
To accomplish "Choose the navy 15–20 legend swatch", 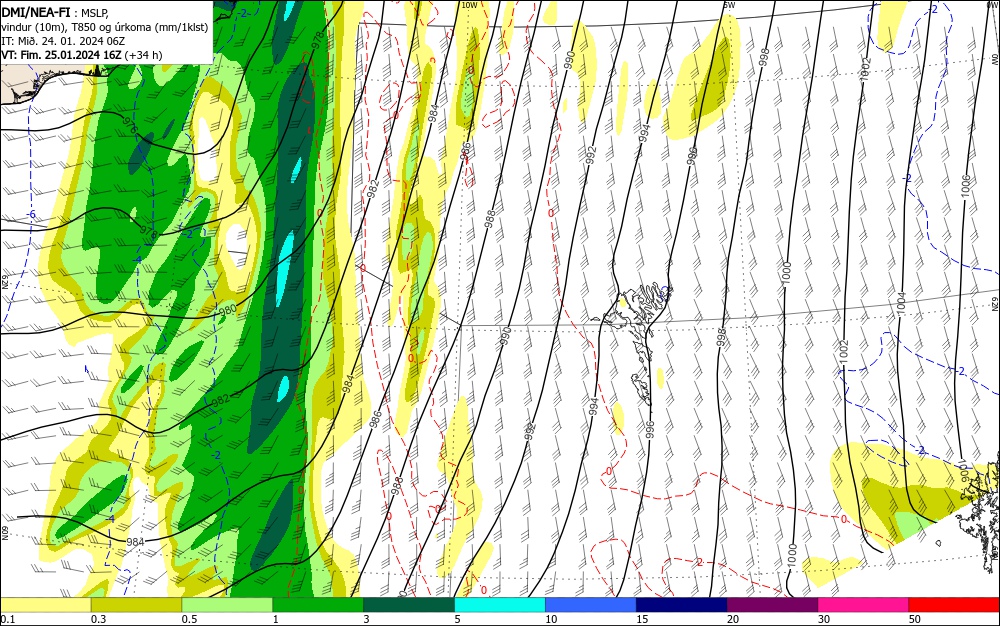I will (682, 604).
